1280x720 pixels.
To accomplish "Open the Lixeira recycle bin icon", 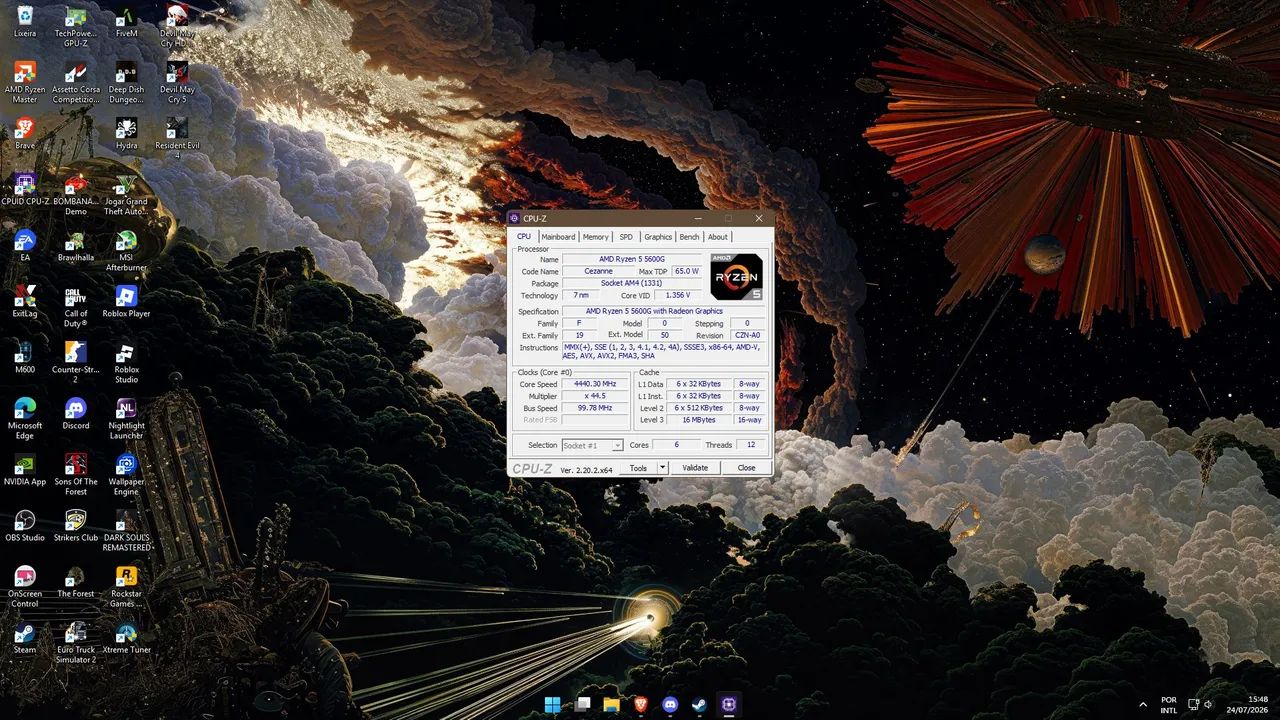I will [25, 22].
